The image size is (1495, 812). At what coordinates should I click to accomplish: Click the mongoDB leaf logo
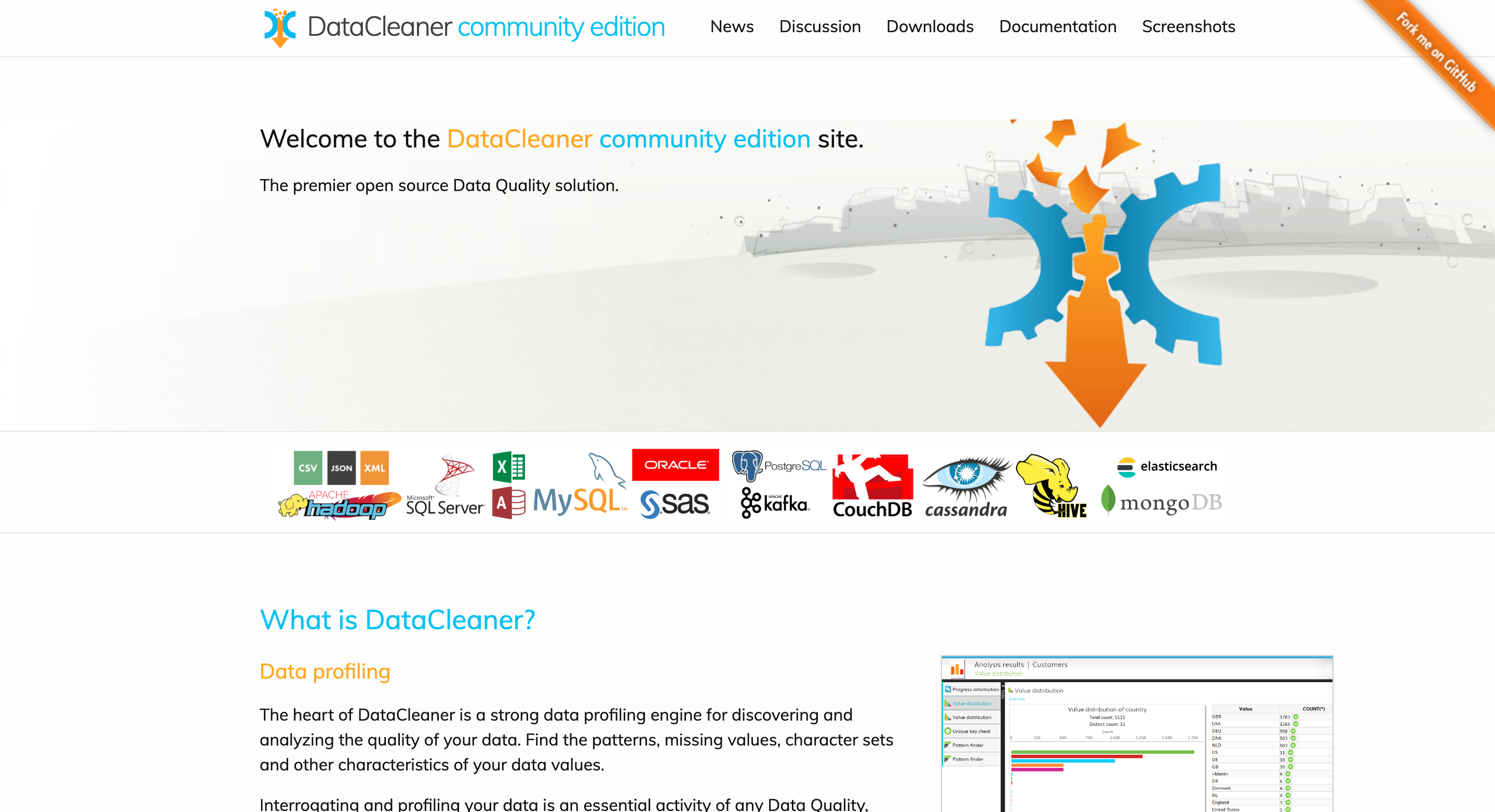click(x=1161, y=501)
